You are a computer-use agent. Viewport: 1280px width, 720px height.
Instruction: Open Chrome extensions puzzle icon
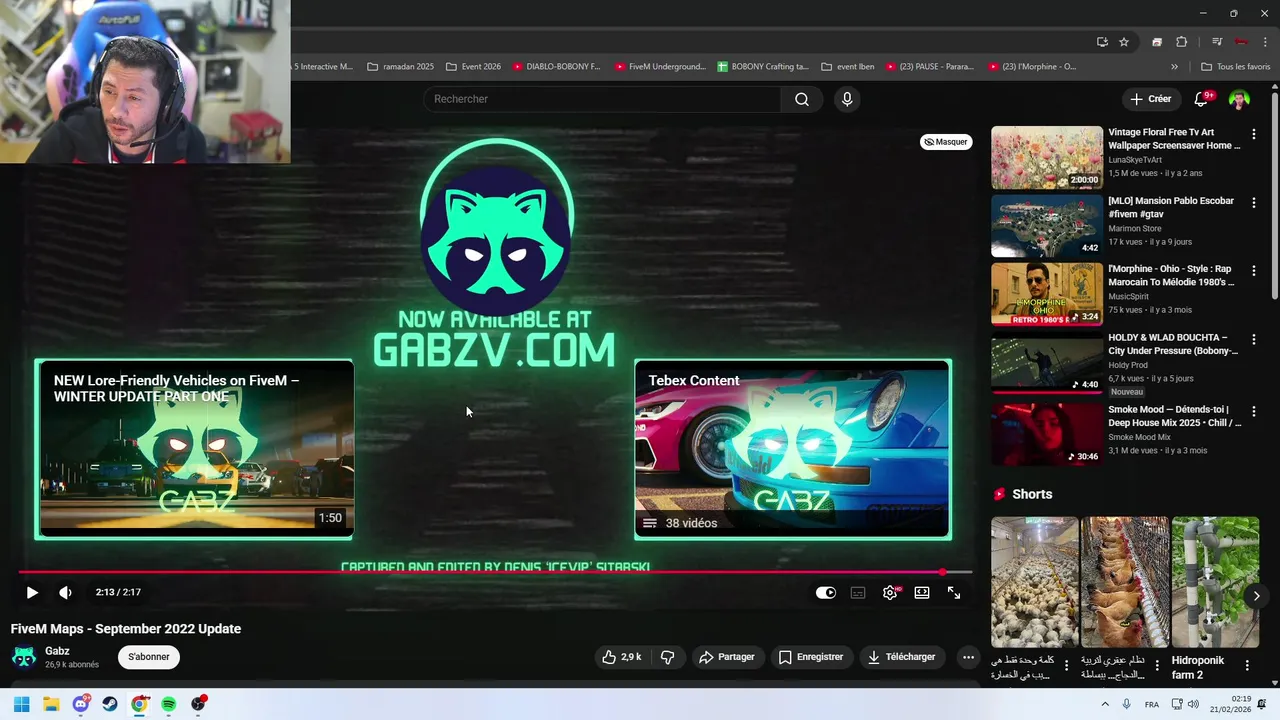[1181, 42]
